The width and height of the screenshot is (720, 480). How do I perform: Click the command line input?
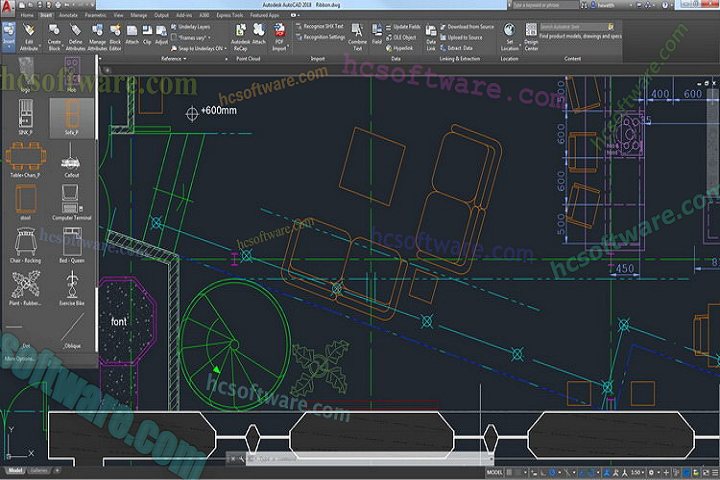pos(370,458)
